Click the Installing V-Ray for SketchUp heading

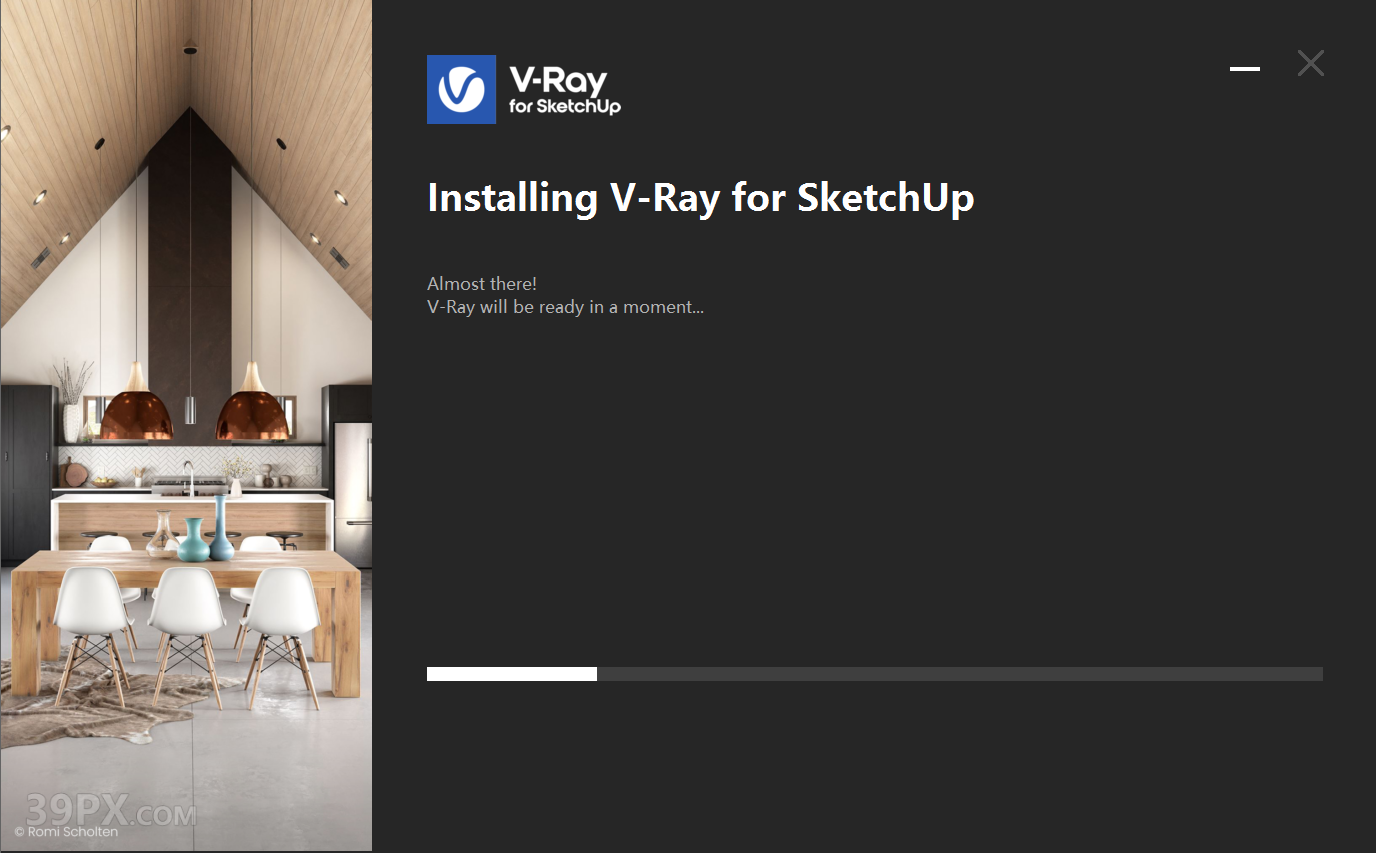(x=700, y=197)
